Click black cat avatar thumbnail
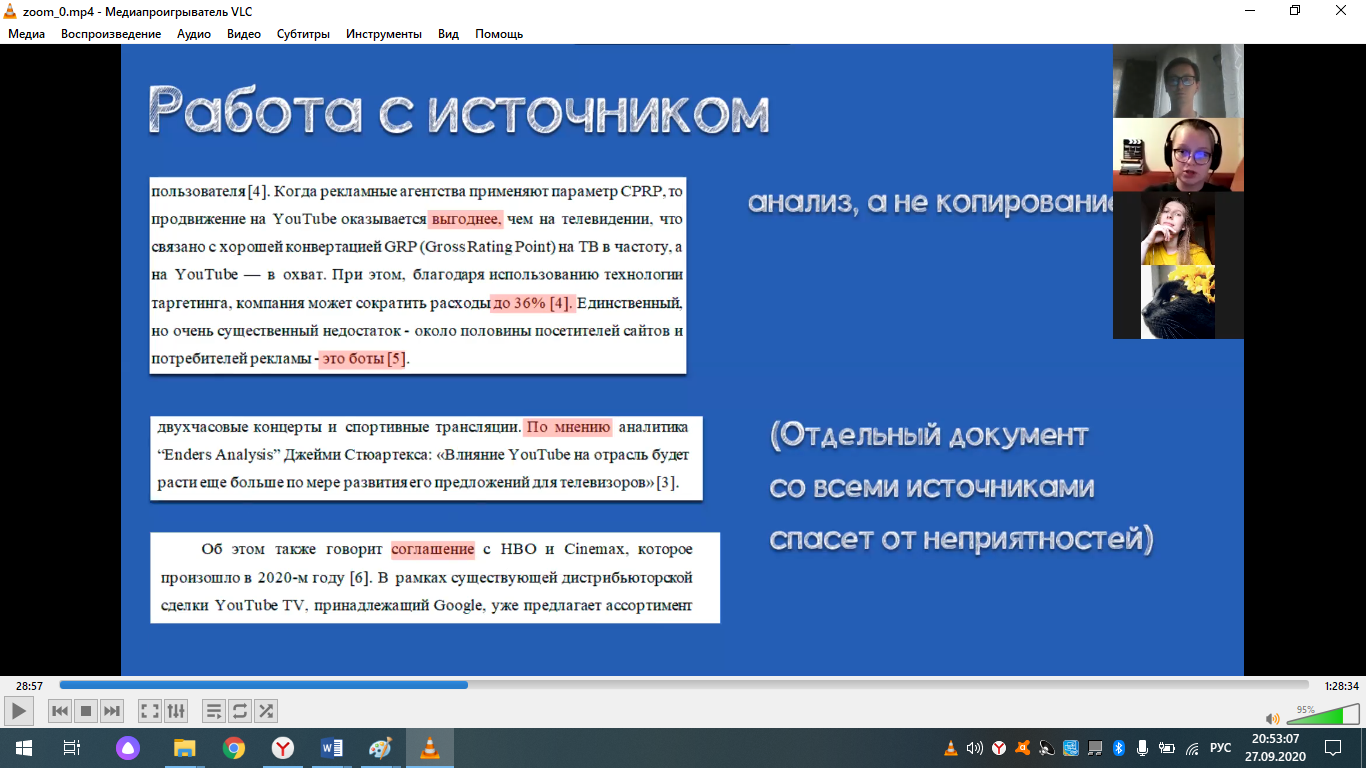Image resolution: width=1366 pixels, height=768 pixels. (x=1178, y=302)
